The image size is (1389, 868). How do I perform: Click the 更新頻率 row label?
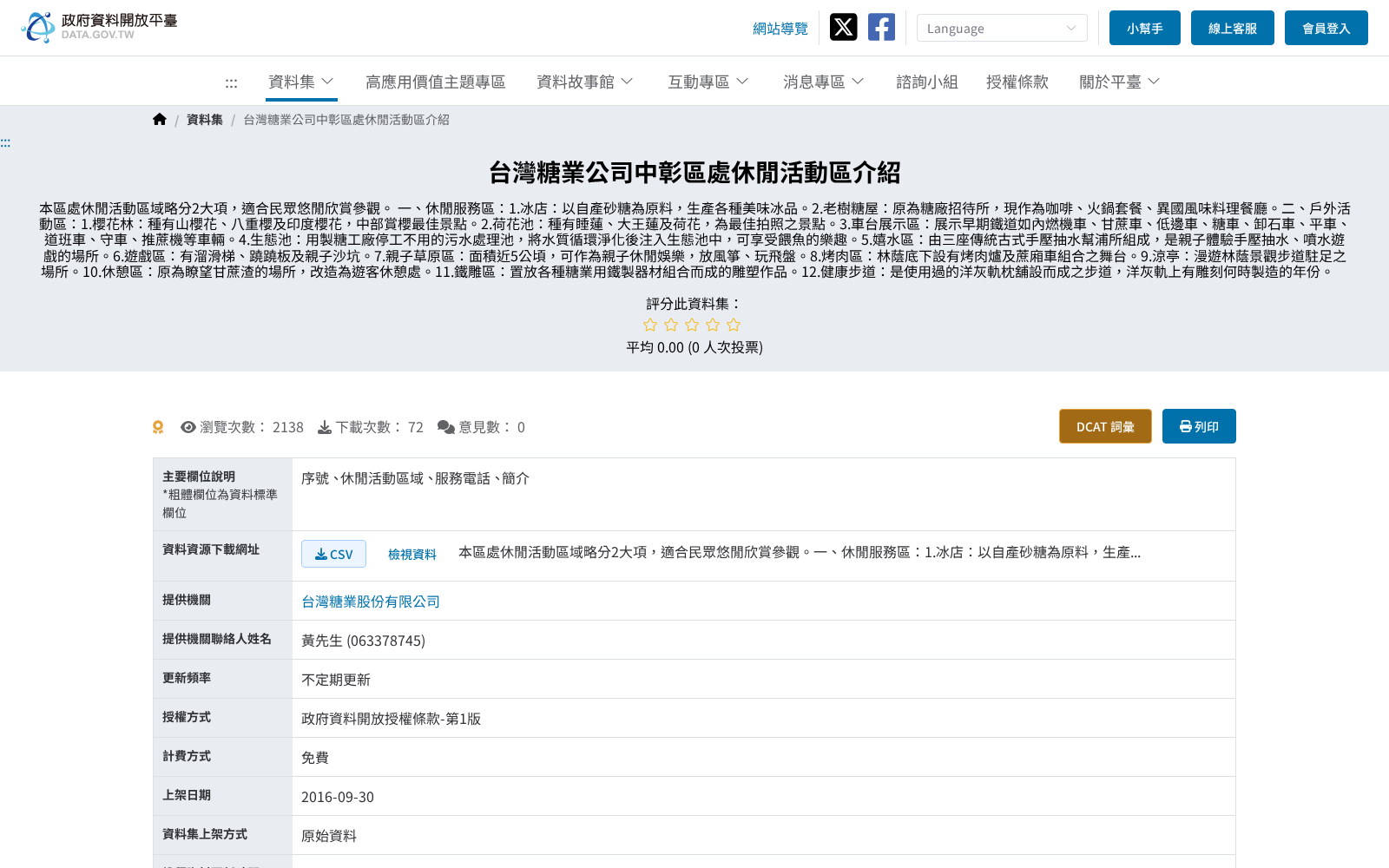pos(187,678)
